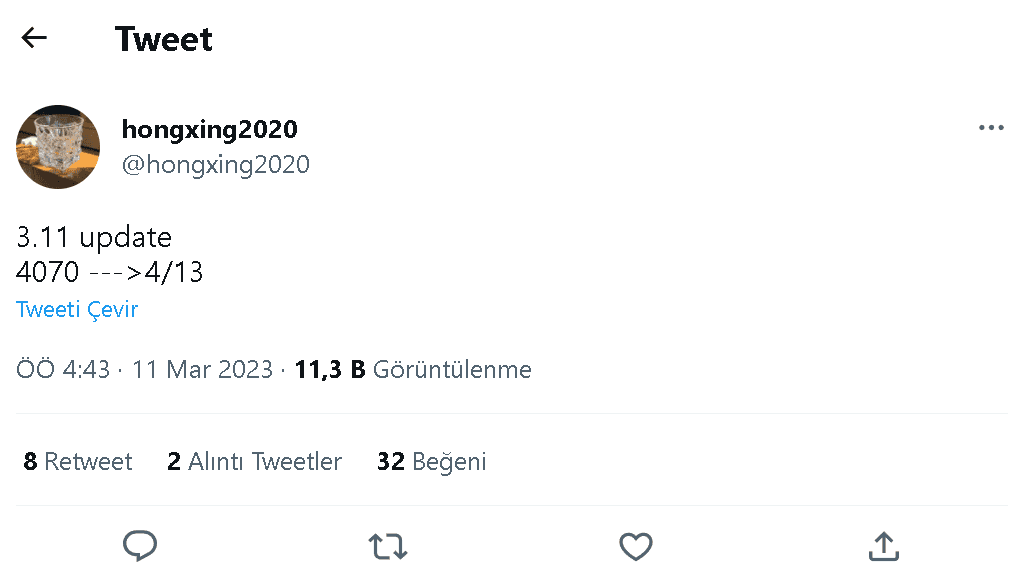Translate the tweet with Tweeti Çevir
The width and height of the screenshot is (1034, 581).
pos(77,309)
